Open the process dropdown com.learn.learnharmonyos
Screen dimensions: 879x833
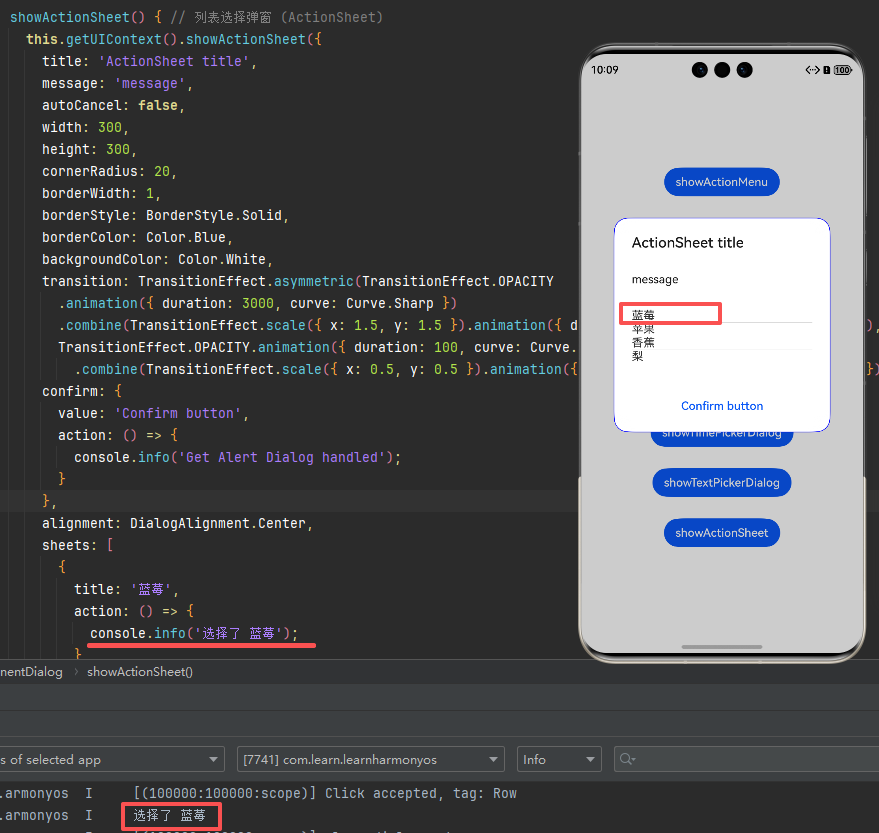click(x=371, y=760)
